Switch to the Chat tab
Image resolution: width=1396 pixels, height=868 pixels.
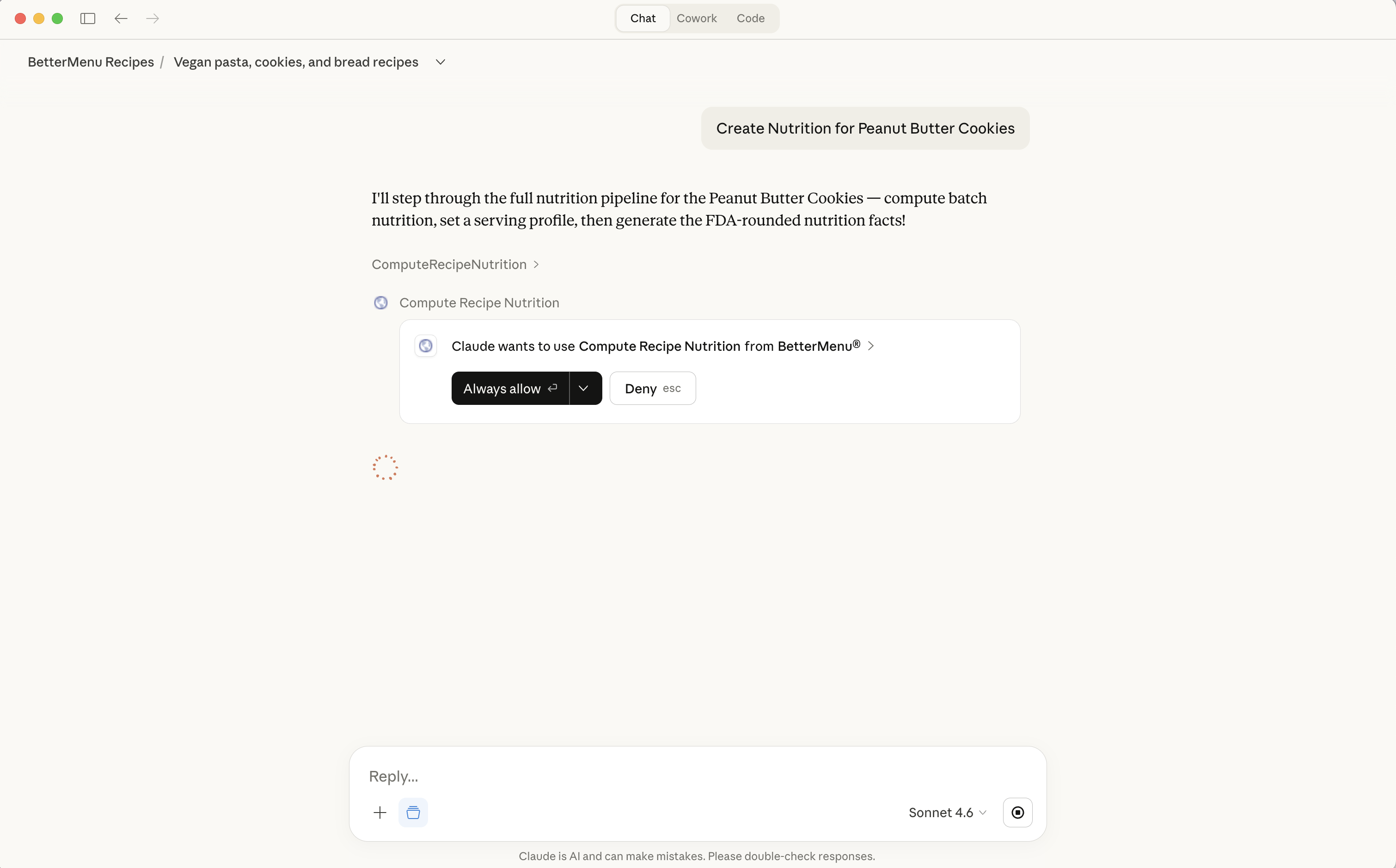click(x=643, y=18)
